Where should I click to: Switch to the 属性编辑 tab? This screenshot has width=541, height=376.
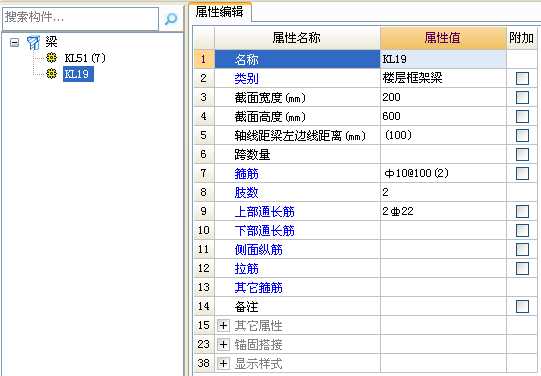coord(219,12)
